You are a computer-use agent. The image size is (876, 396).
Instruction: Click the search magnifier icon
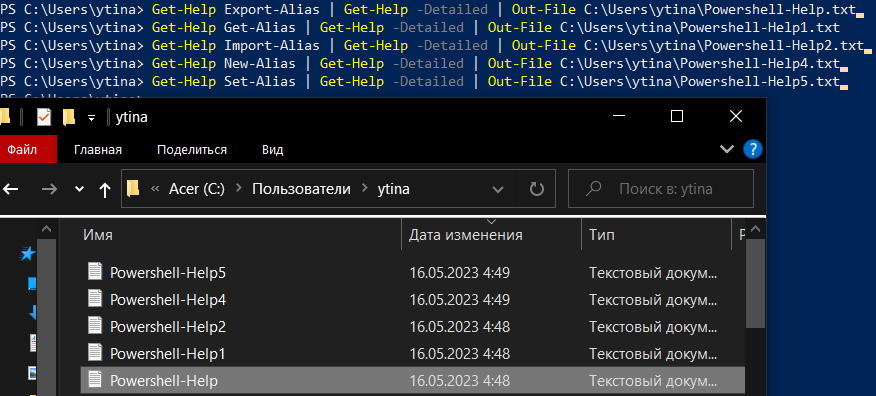coord(593,189)
